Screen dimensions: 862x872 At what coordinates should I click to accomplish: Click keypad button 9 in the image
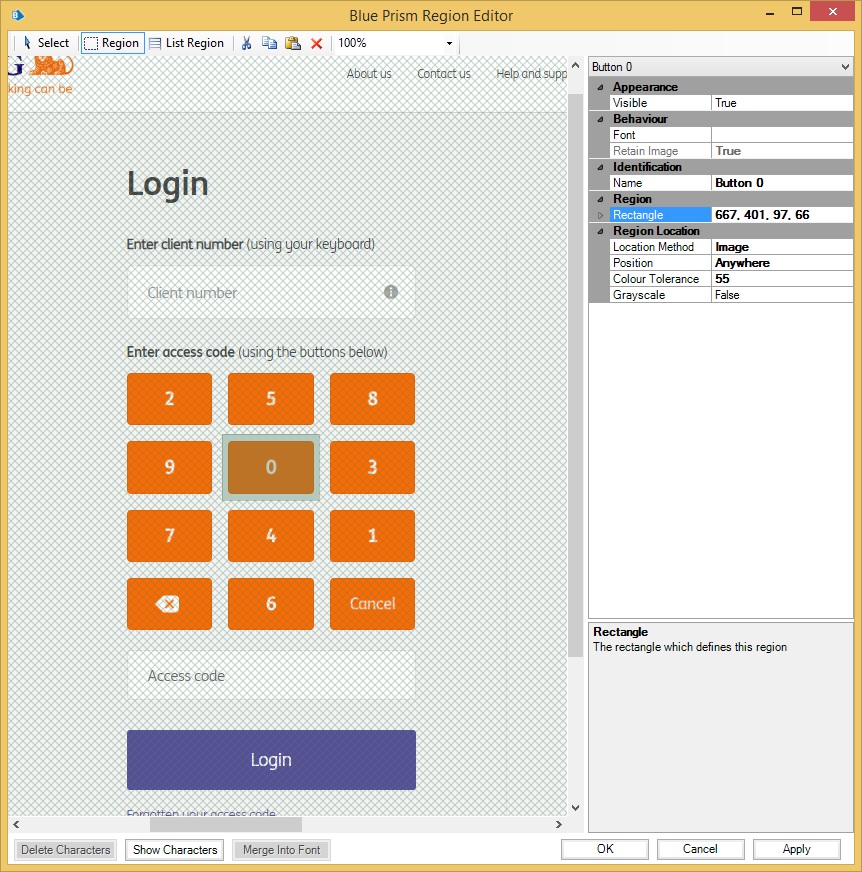pos(170,467)
